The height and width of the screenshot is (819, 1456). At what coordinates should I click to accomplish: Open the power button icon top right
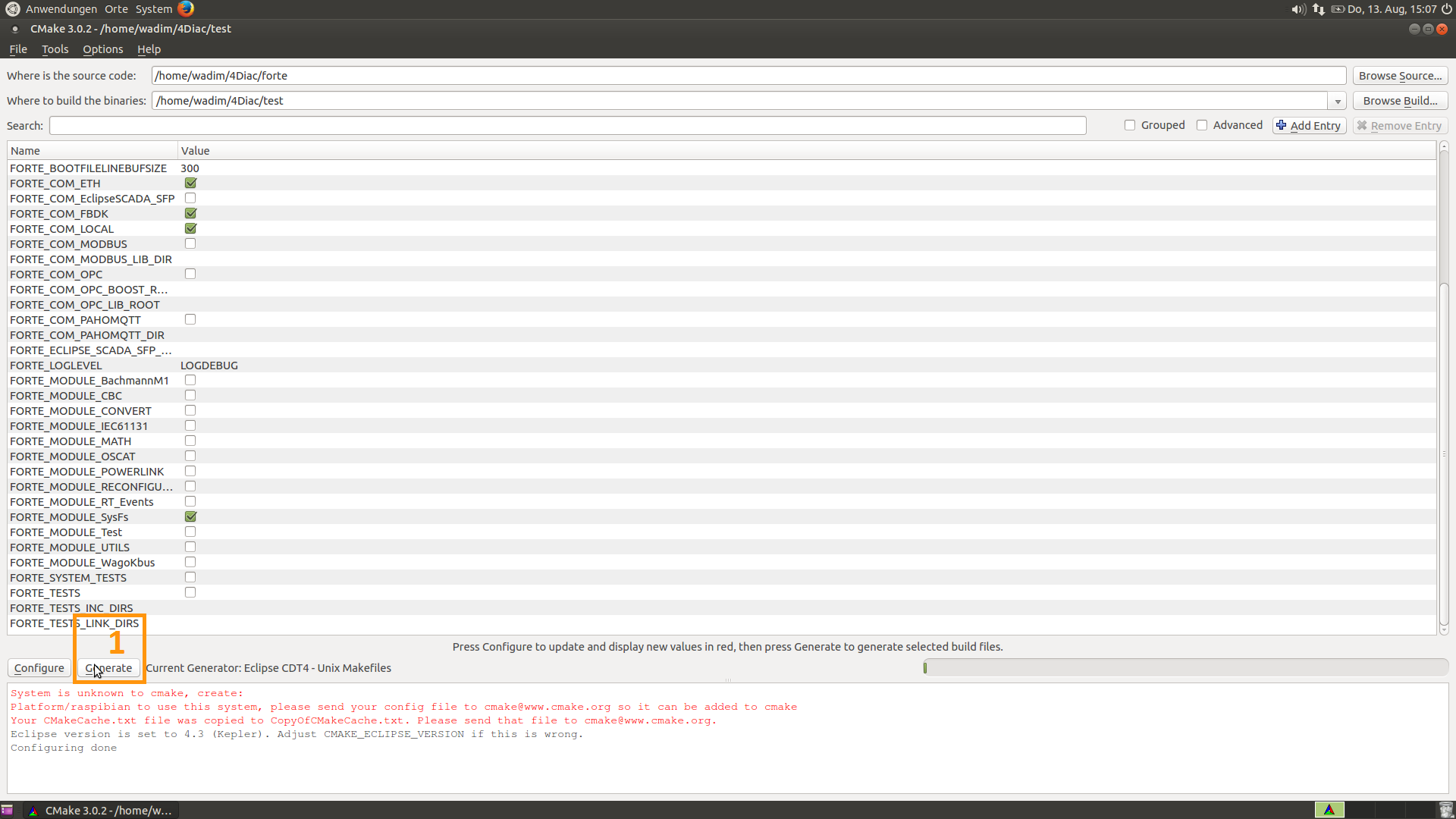[x=1445, y=9]
